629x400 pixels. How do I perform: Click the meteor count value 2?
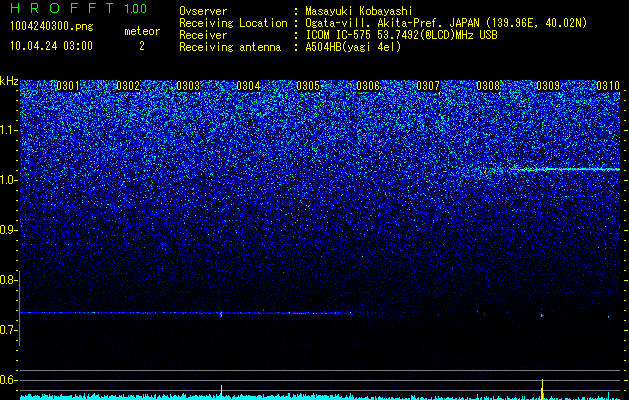tap(142, 46)
